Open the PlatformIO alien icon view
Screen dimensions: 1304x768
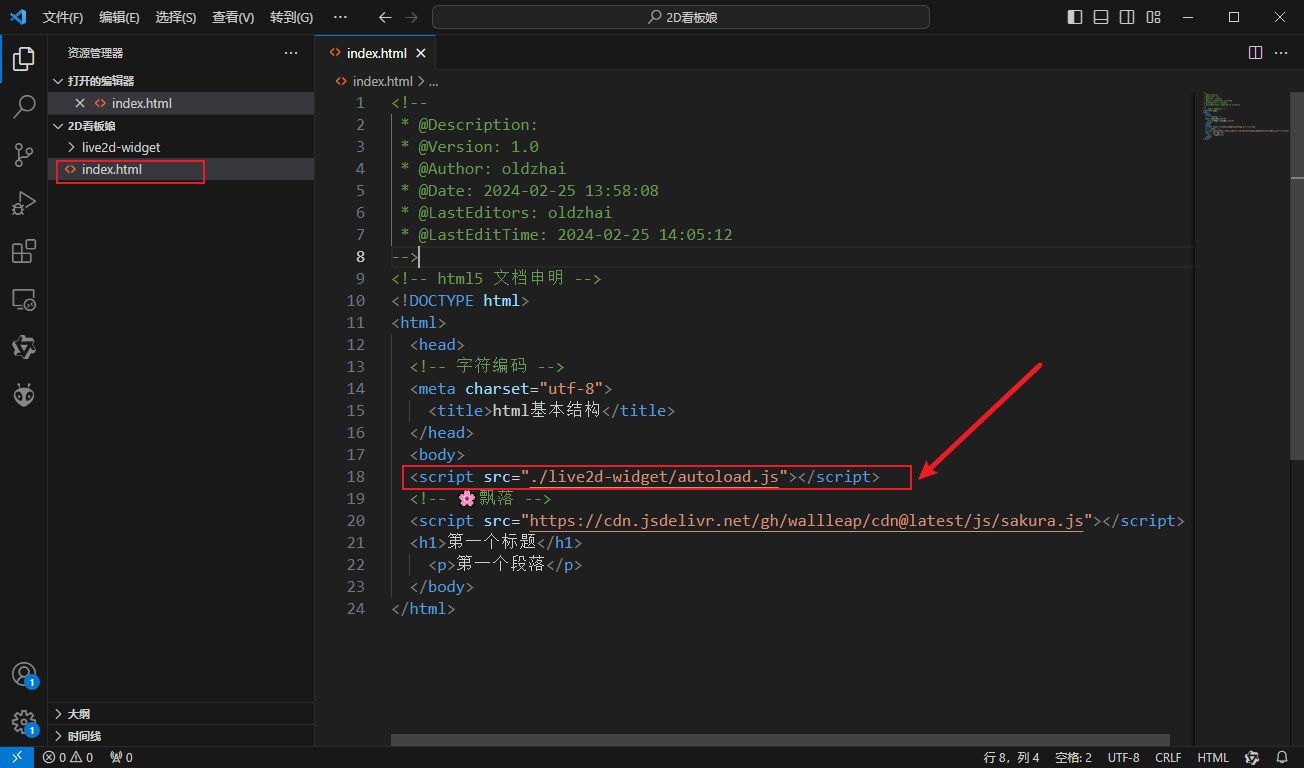[24, 396]
